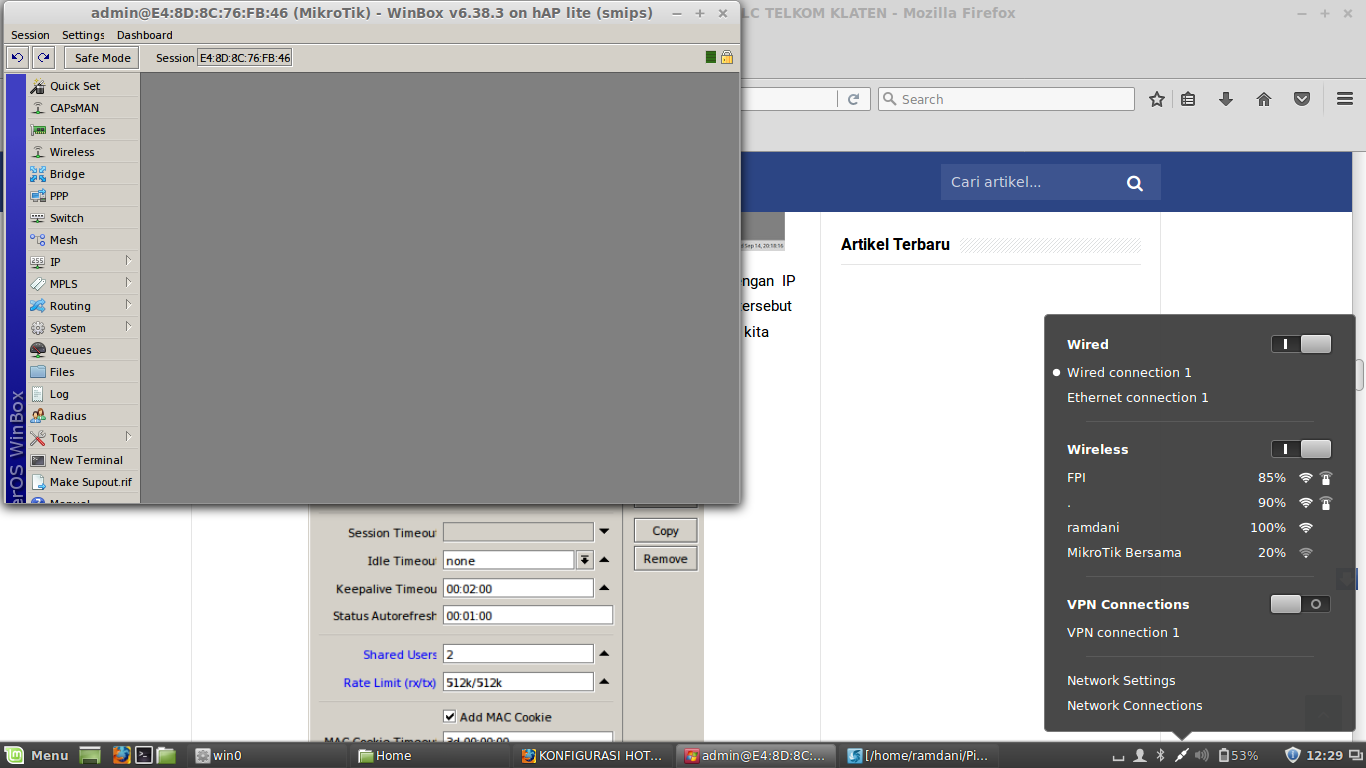Click the WinBox redo arrow
Viewport: 1366px width, 768px height.
click(44, 58)
